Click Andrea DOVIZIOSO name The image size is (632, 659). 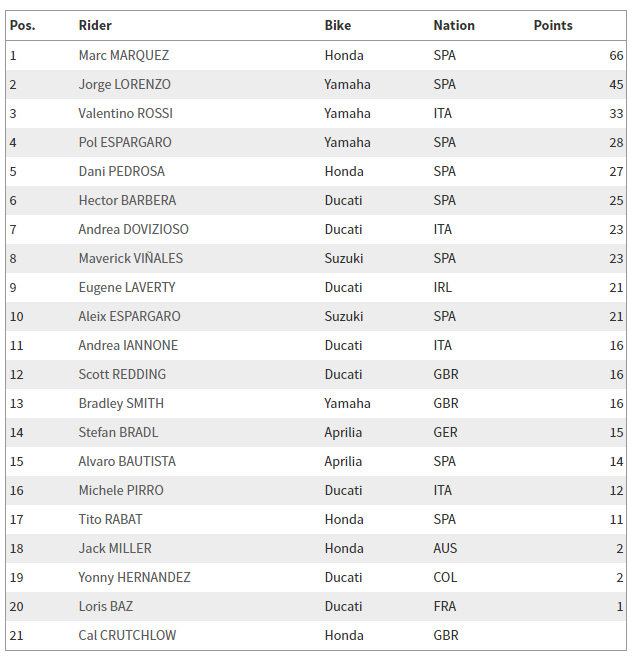pyautogui.click(x=133, y=229)
